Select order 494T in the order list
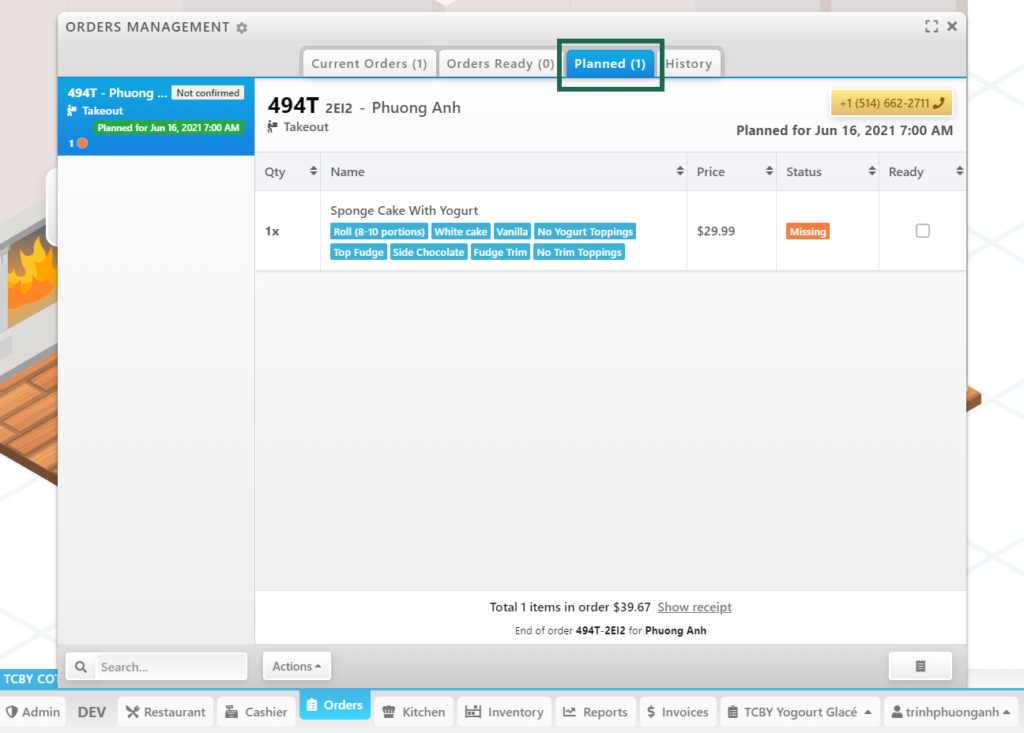Screen dimensions: 1024x733 tap(155, 118)
